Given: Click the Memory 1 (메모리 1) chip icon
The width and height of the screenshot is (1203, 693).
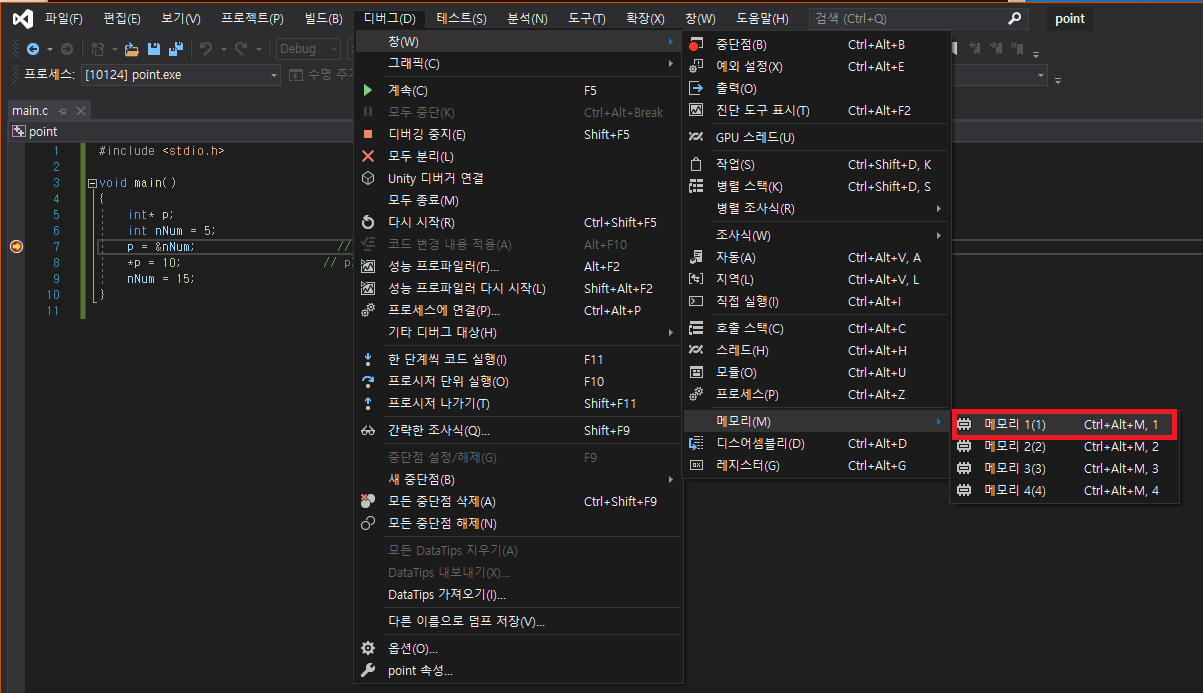Looking at the screenshot, I should click(x=965, y=424).
